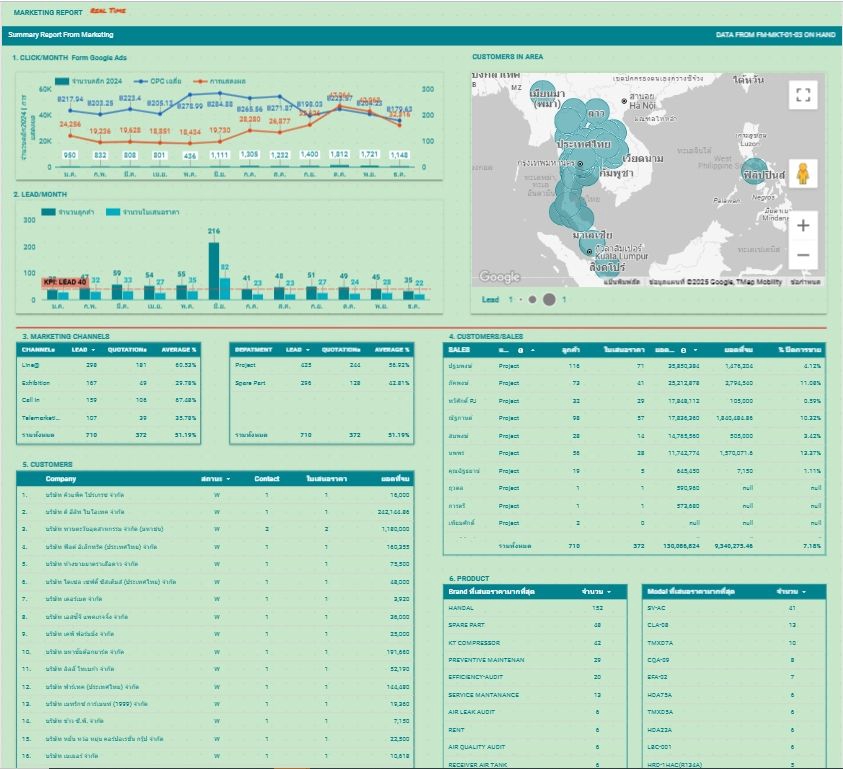
Task: Click the large Lead size legend circle
Action: [549, 299]
